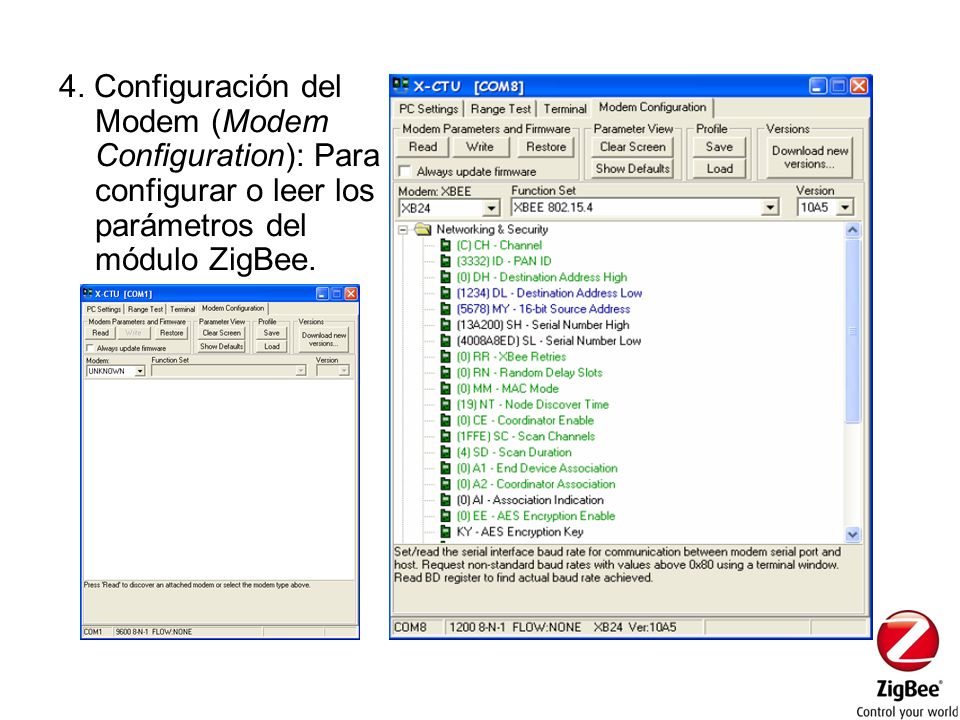Click the scroll up arrow of parameter tree
The image size is (960, 720).
coord(852,230)
